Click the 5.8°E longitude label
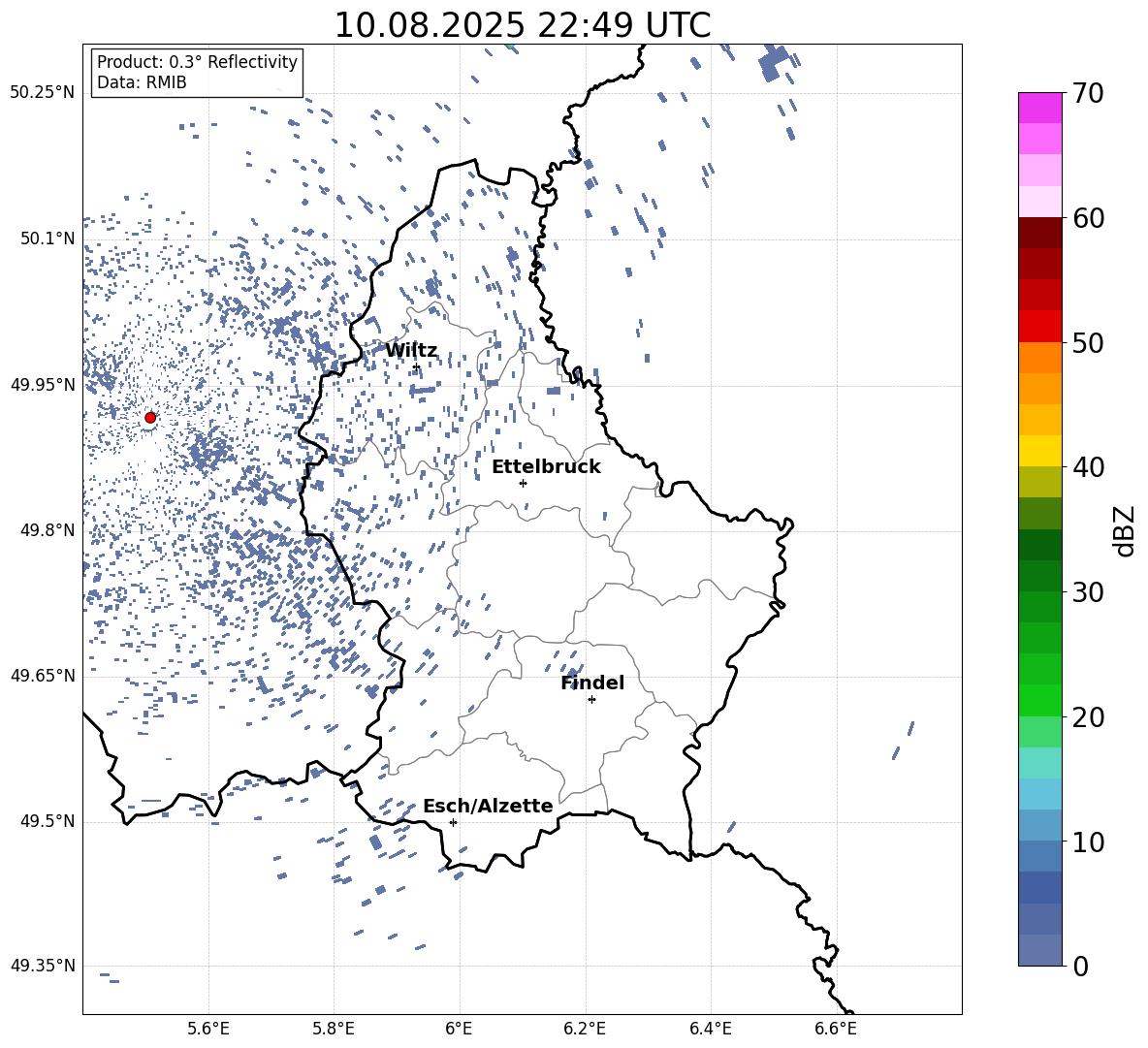Screen dimensions: 1148x1048 [x=334, y=1029]
